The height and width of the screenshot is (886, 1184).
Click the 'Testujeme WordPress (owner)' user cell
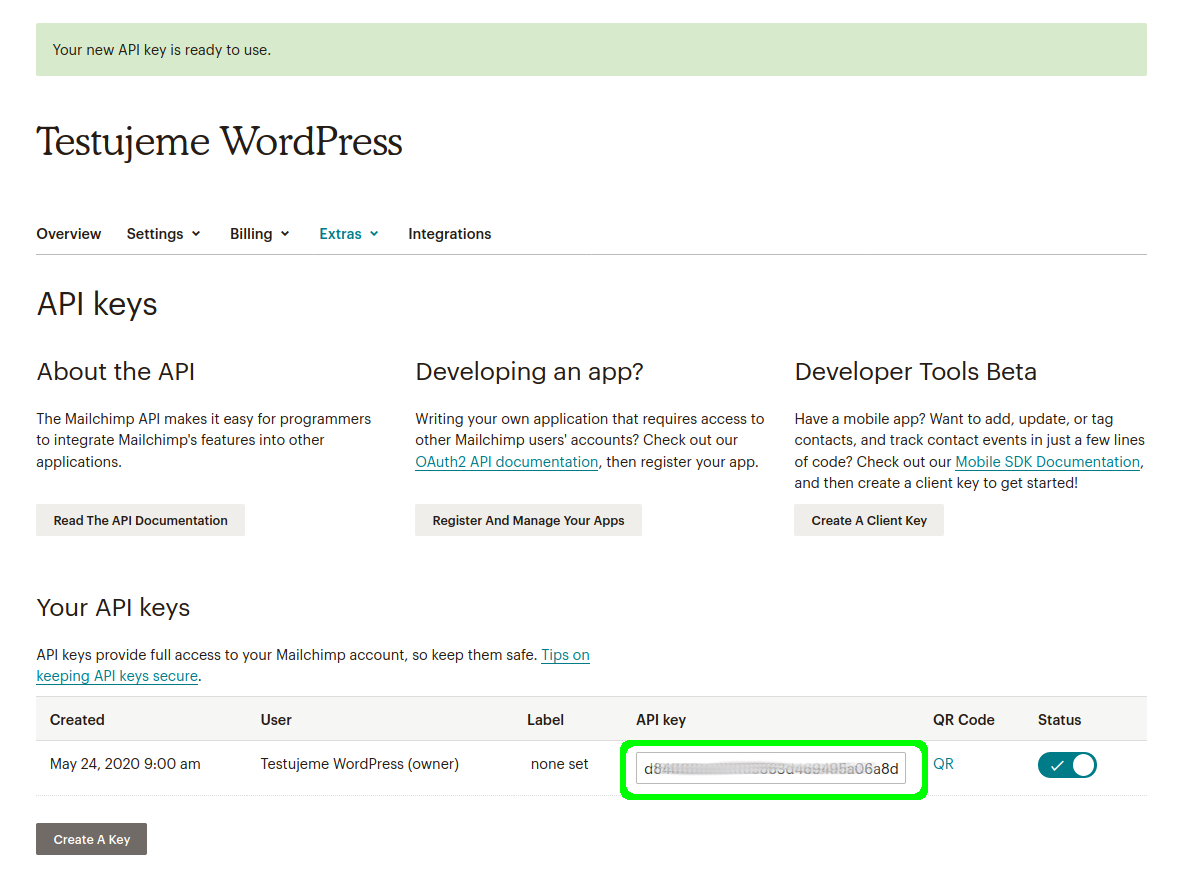point(359,764)
